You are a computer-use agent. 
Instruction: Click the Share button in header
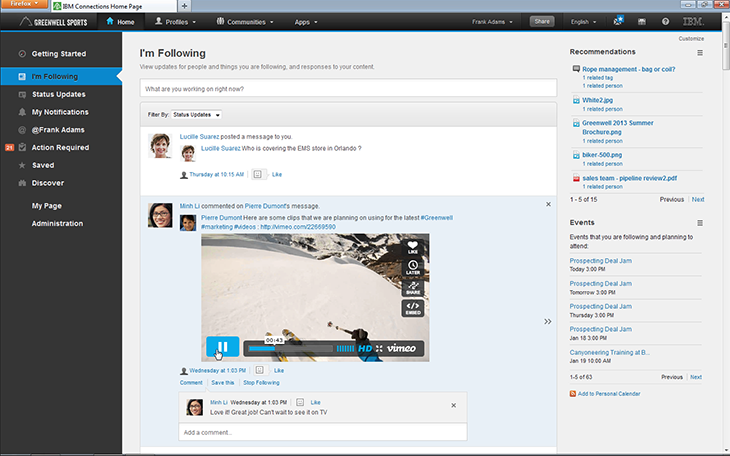pos(542,21)
